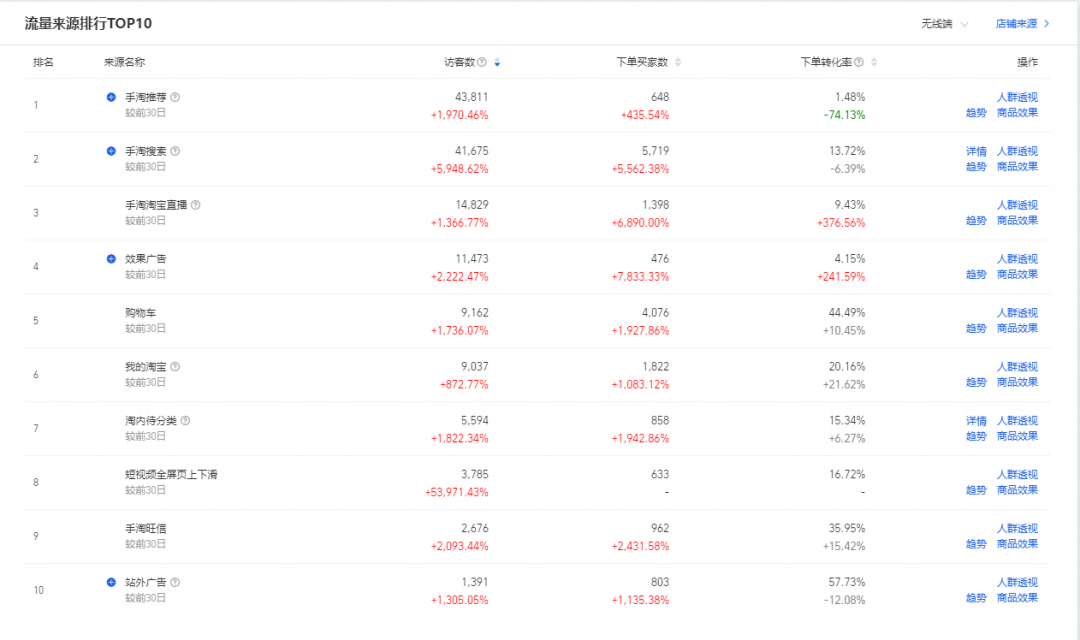This screenshot has height=640, width=1080.
Task: Click help icon next to 我的淘宝
Action: (x=175, y=367)
